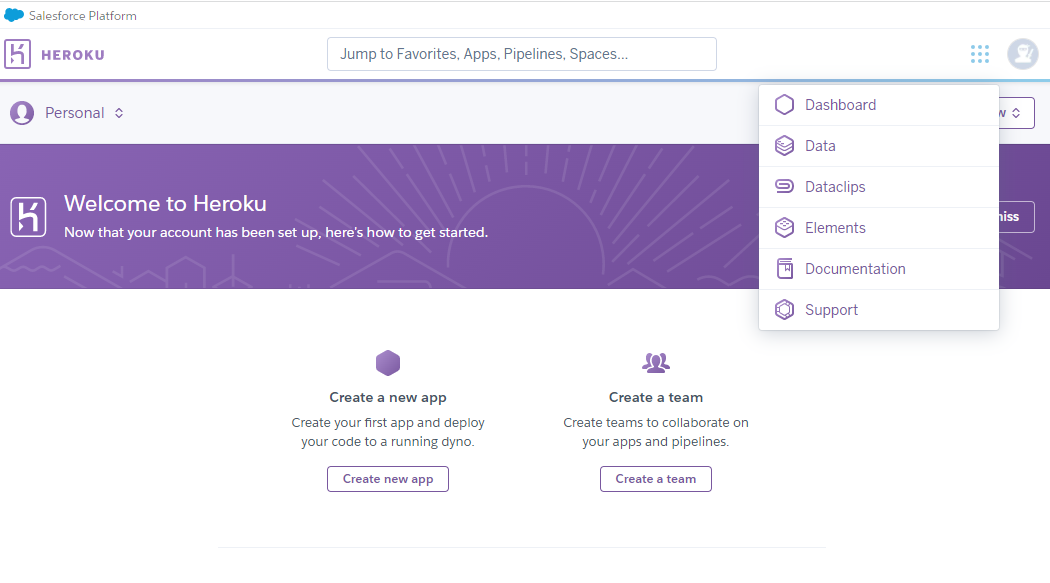
Task: Open the partially hidden New dropdown button
Action: click(1017, 113)
